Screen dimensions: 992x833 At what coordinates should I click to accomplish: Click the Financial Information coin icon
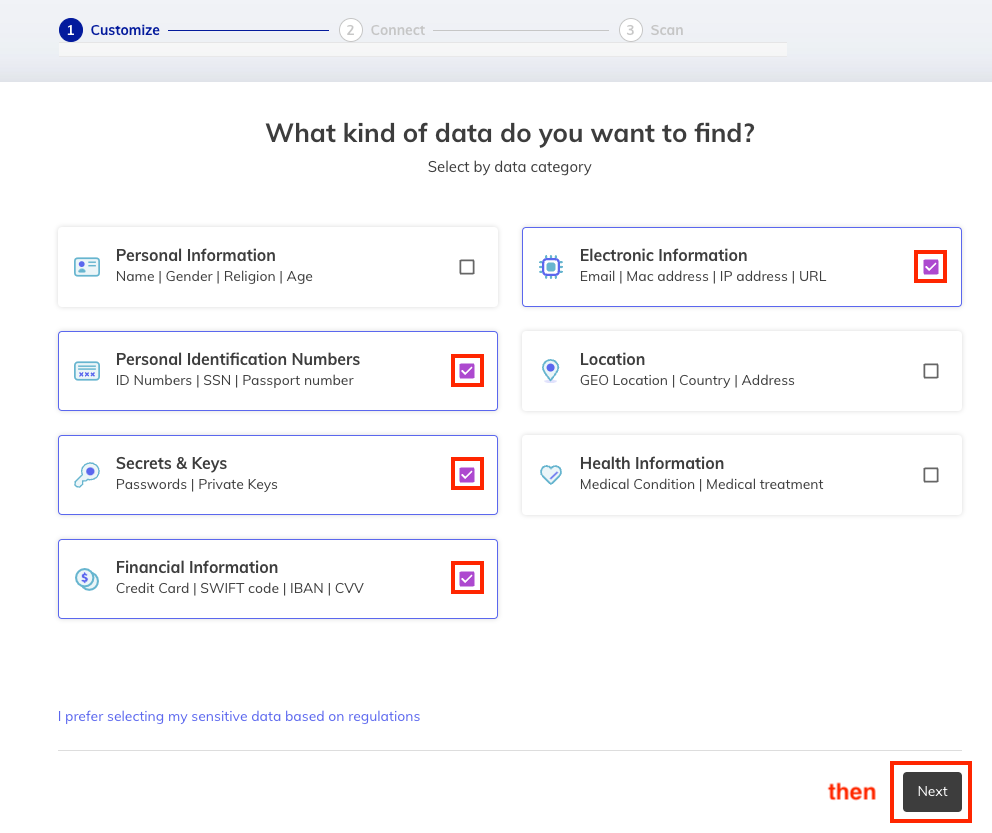click(87, 578)
